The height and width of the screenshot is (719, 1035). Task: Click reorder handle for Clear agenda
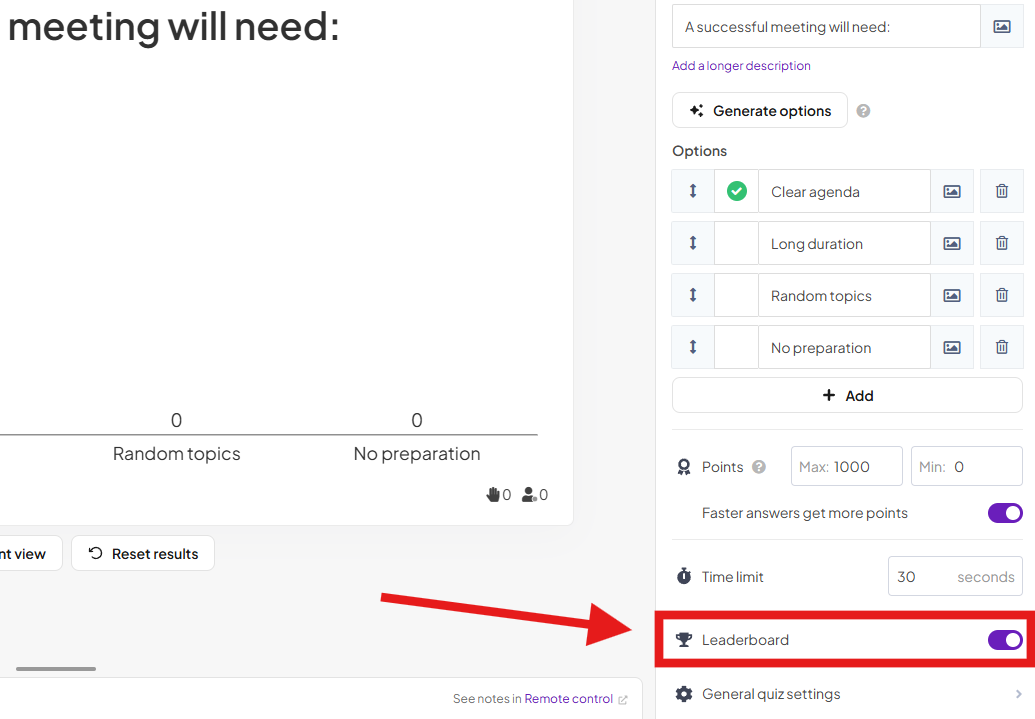click(x=693, y=191)
